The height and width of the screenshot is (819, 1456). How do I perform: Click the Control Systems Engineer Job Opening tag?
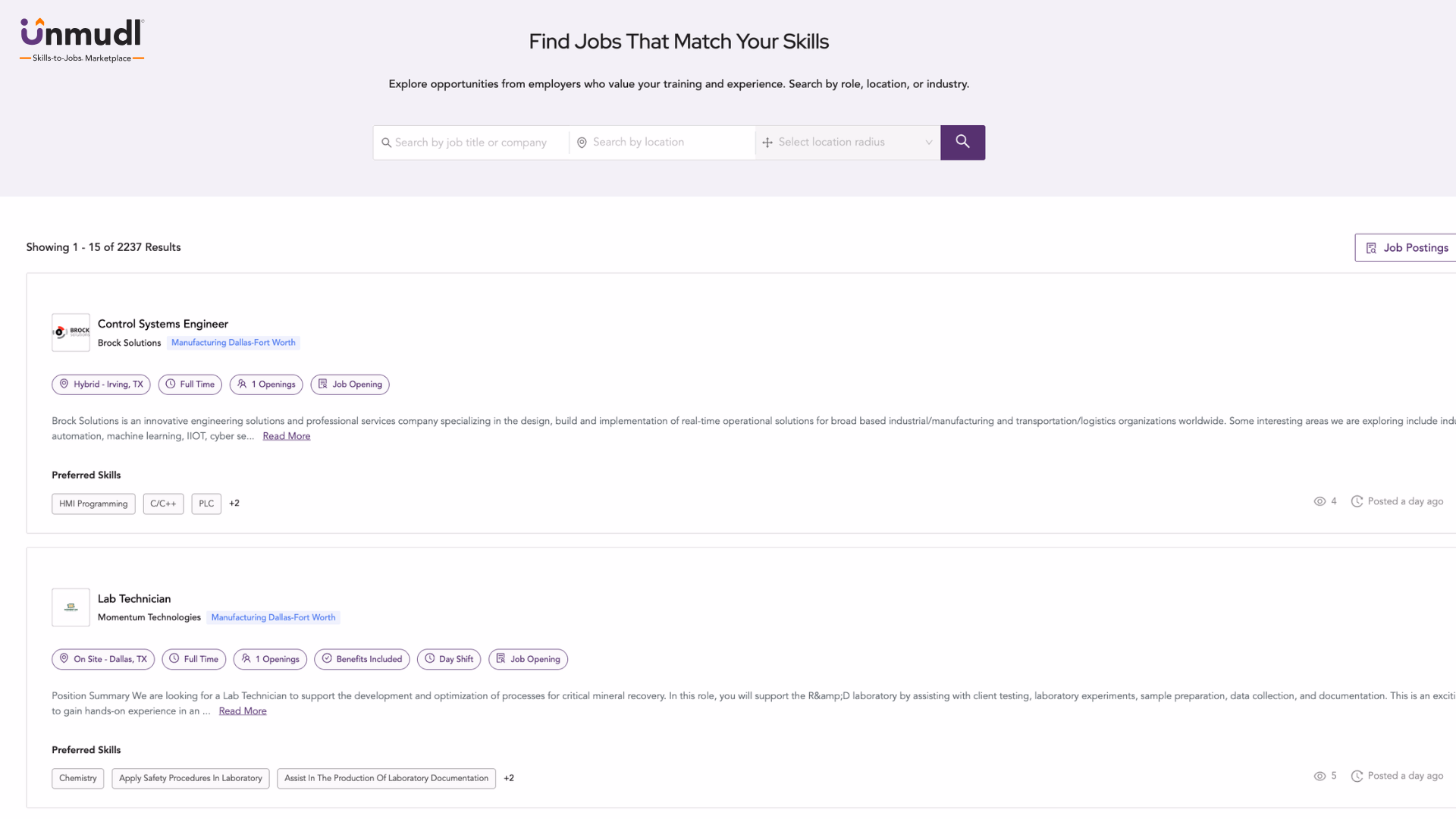(x=350, y=384)
